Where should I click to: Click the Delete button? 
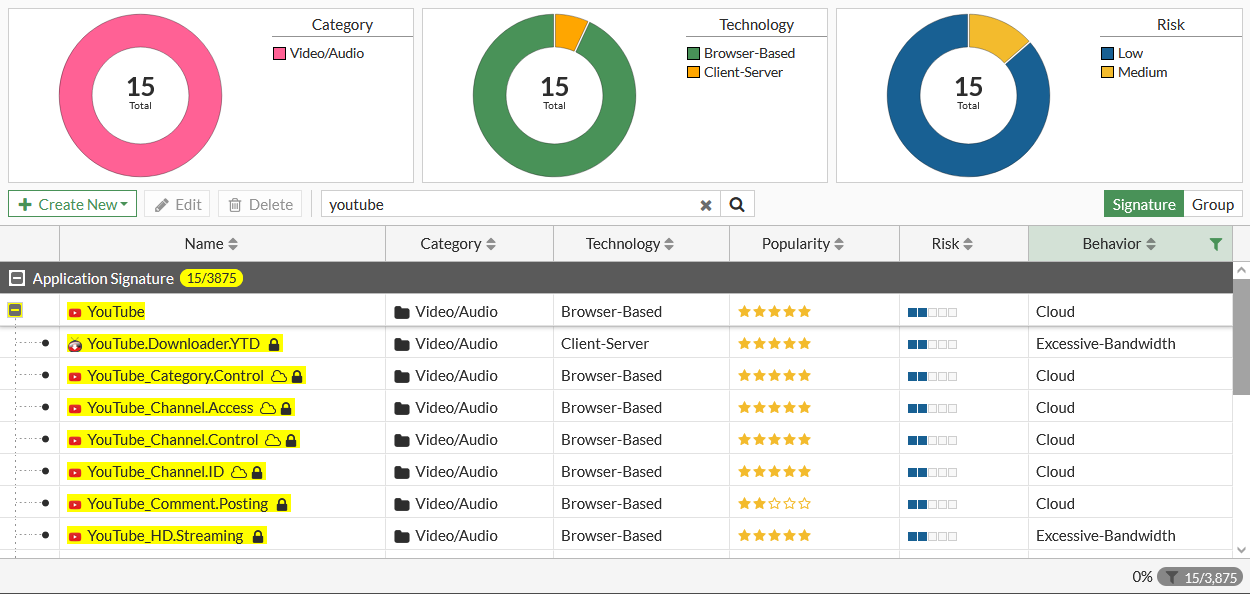(261, 204)
